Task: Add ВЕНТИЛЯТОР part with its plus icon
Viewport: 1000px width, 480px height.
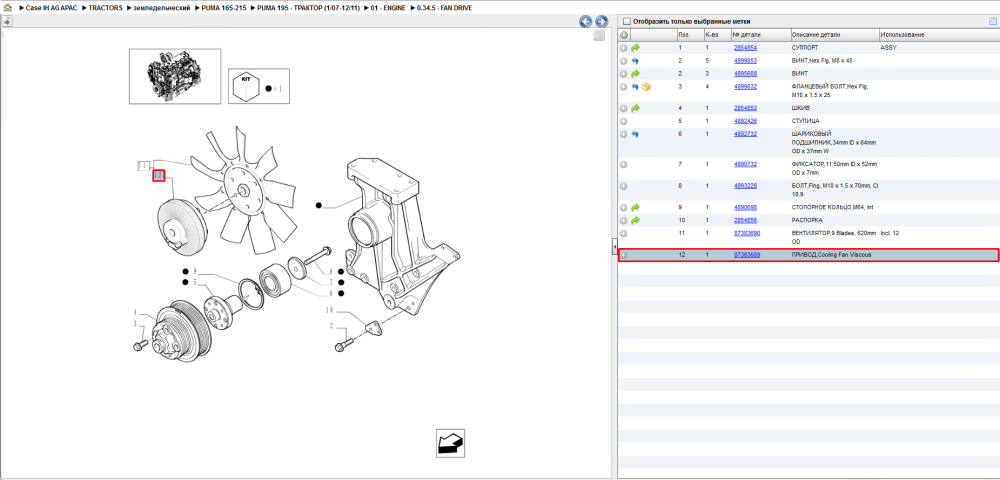Action: [624, 234]
